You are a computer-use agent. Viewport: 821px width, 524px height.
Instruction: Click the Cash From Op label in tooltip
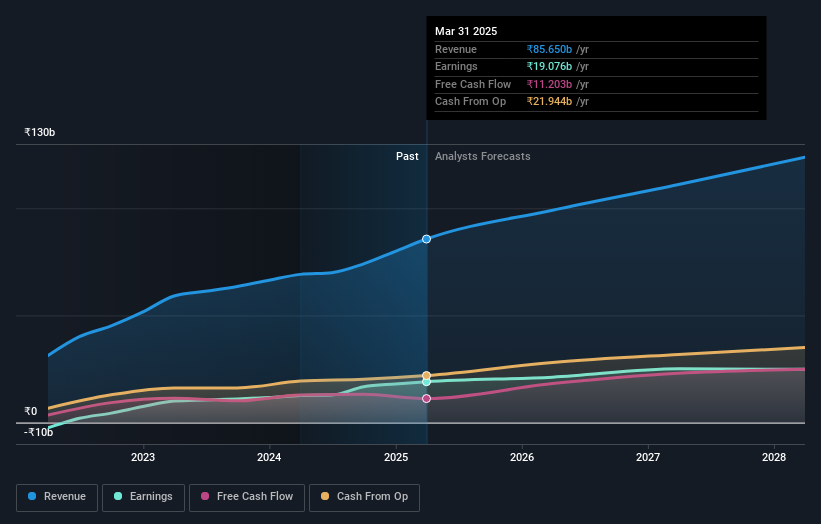470,102
